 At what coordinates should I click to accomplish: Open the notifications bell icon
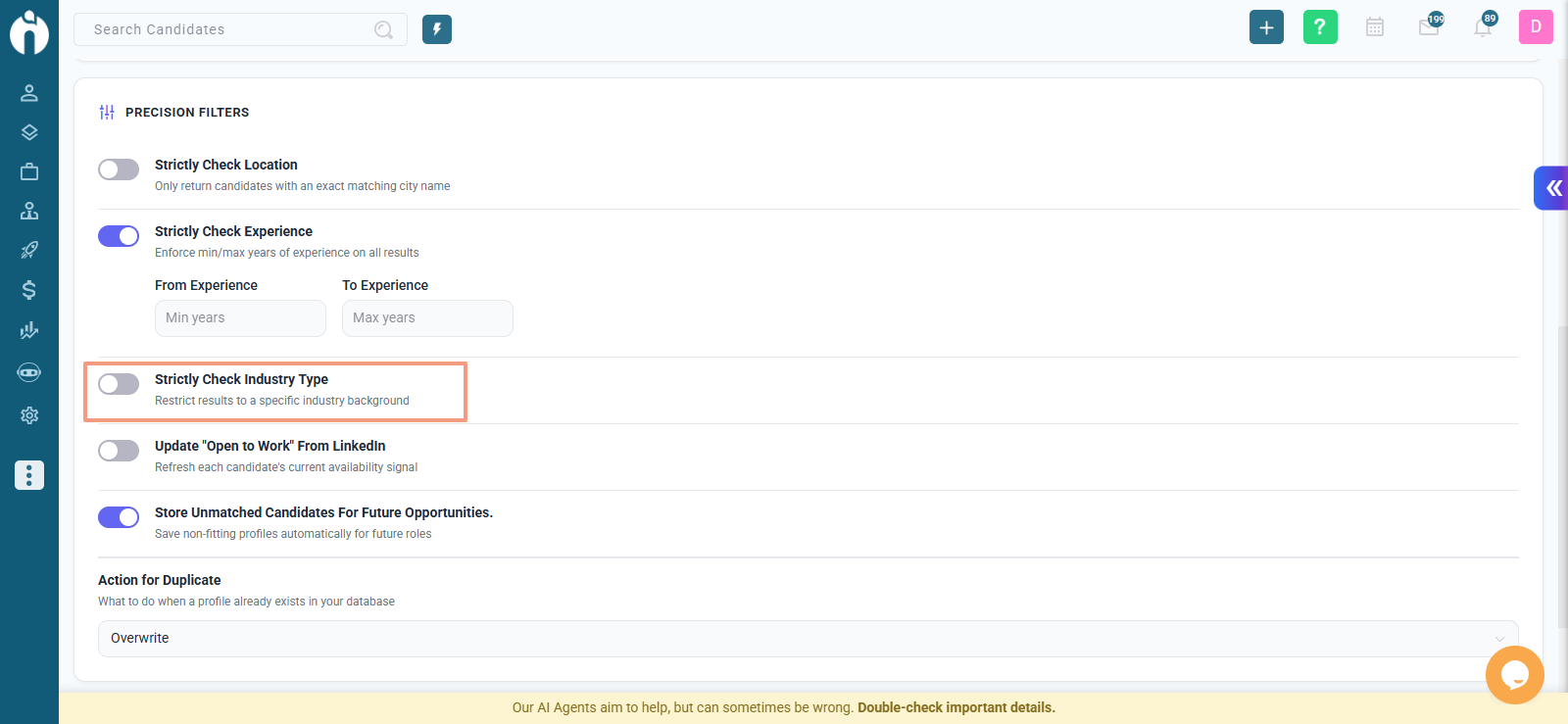1483,26
